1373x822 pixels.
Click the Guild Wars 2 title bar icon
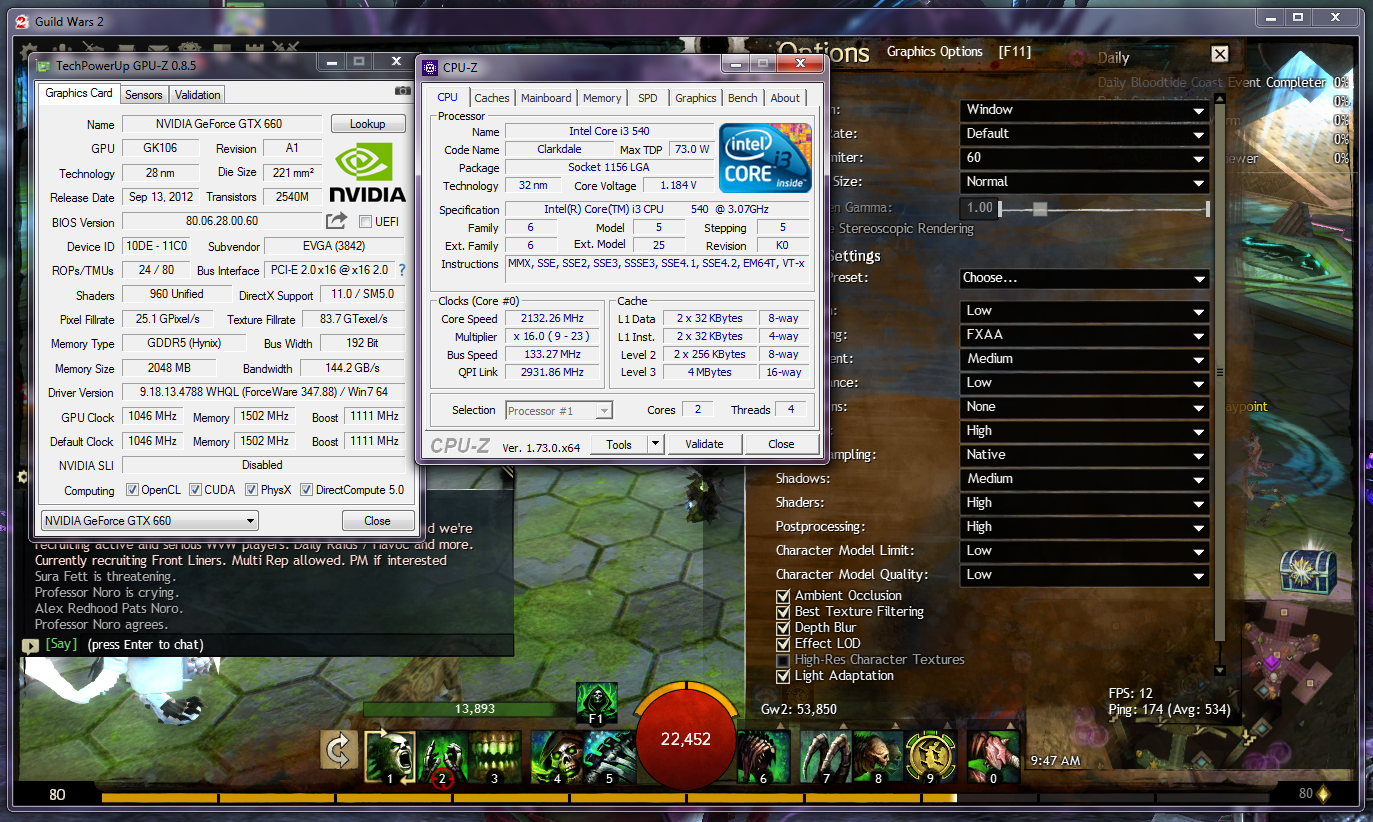22,20
